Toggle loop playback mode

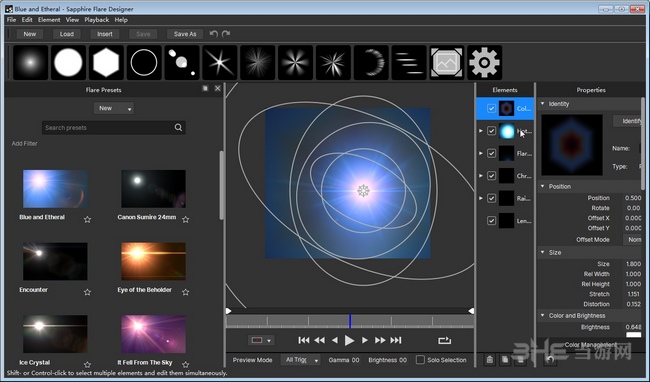click(444, 340)
